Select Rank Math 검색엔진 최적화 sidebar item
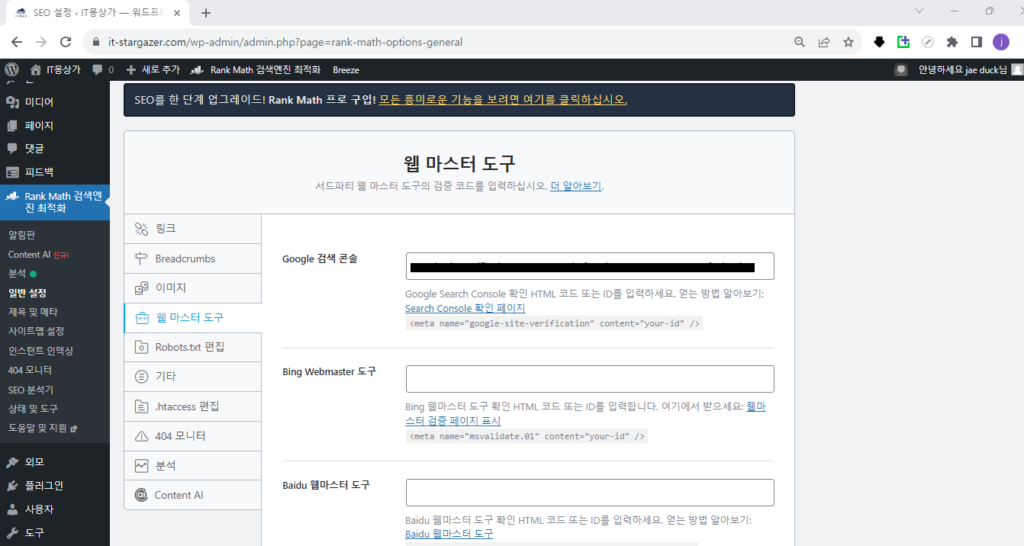 (55, 202)
